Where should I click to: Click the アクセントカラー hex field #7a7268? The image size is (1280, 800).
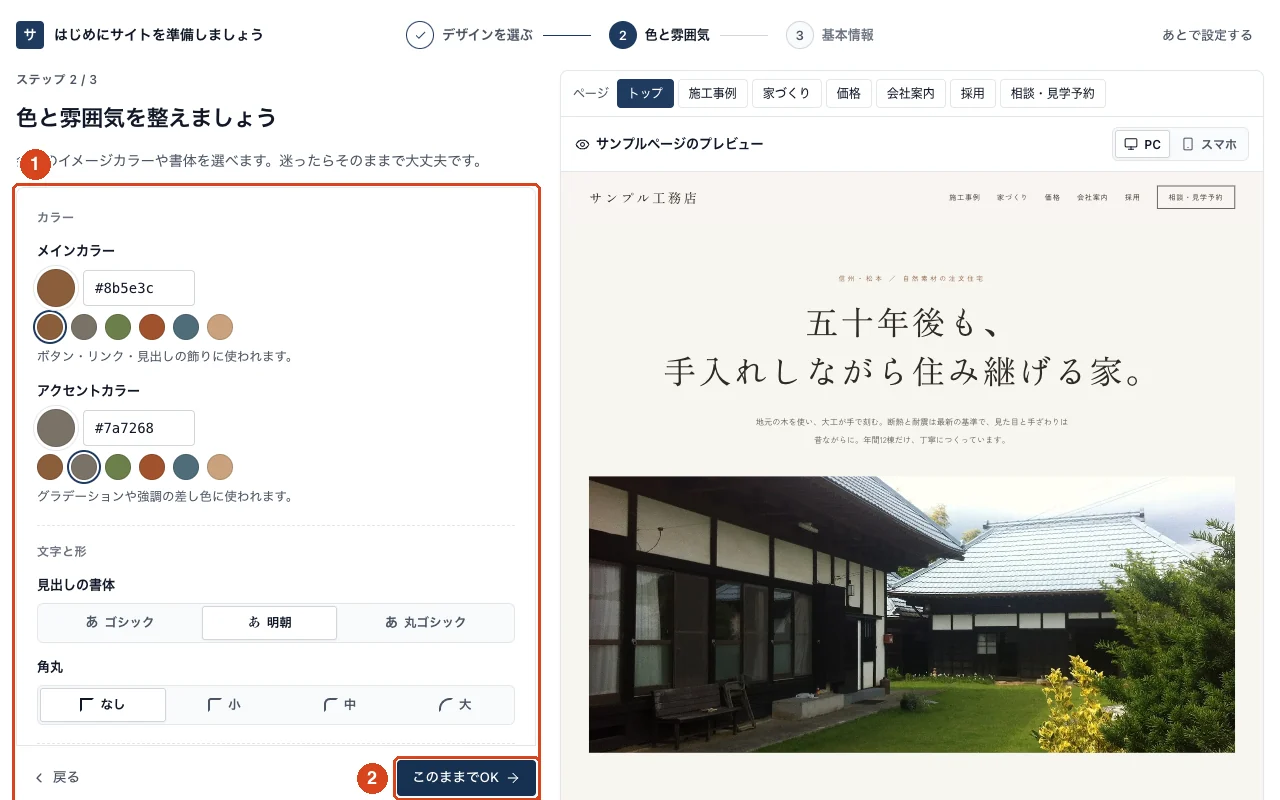click(138, 428)
